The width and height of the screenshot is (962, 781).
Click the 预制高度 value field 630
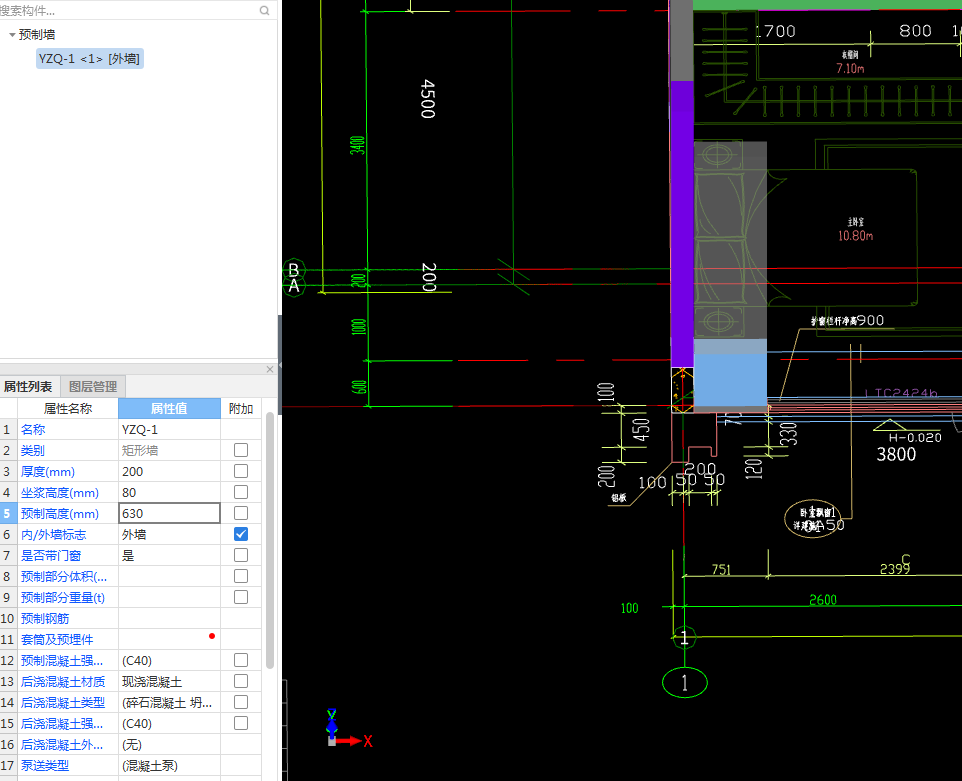pyautogui.click(x=169, y=514)
